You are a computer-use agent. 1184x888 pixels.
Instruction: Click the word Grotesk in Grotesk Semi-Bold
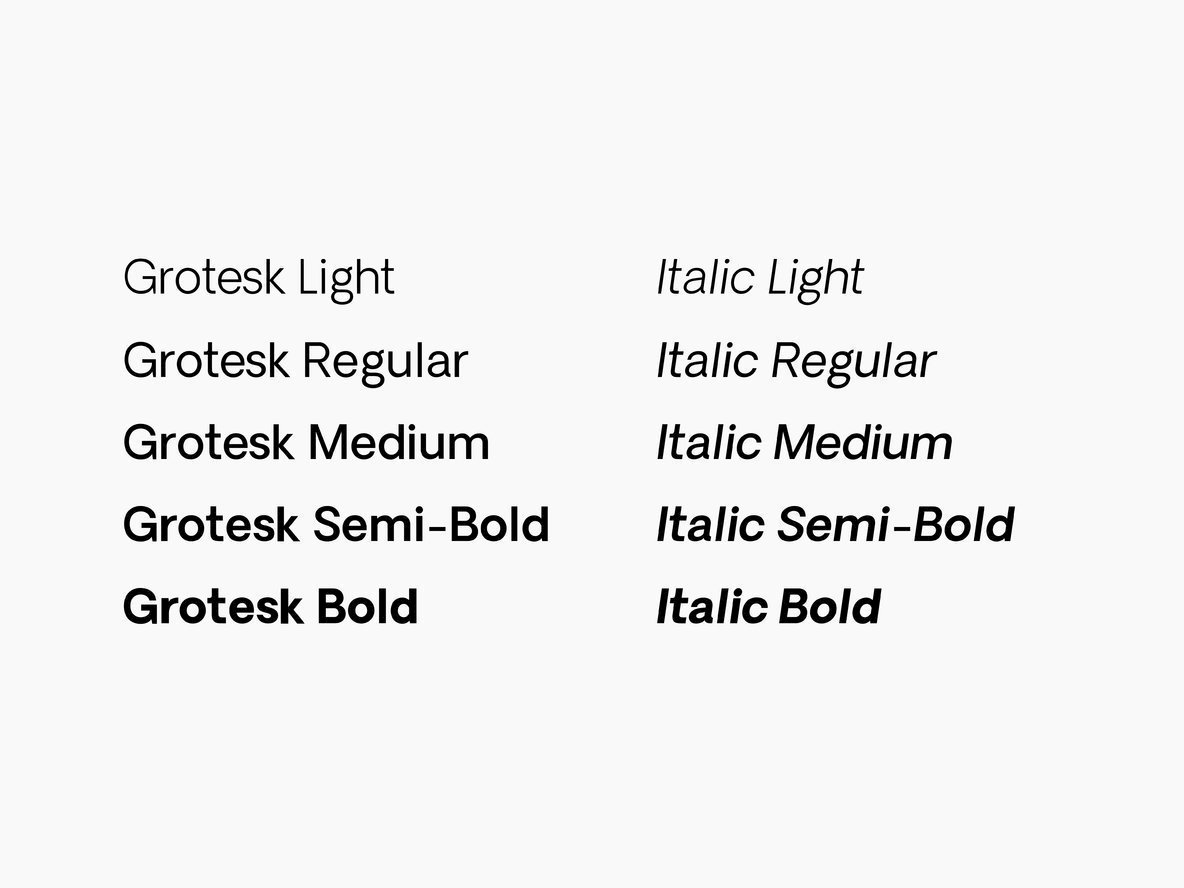(210, 525)
